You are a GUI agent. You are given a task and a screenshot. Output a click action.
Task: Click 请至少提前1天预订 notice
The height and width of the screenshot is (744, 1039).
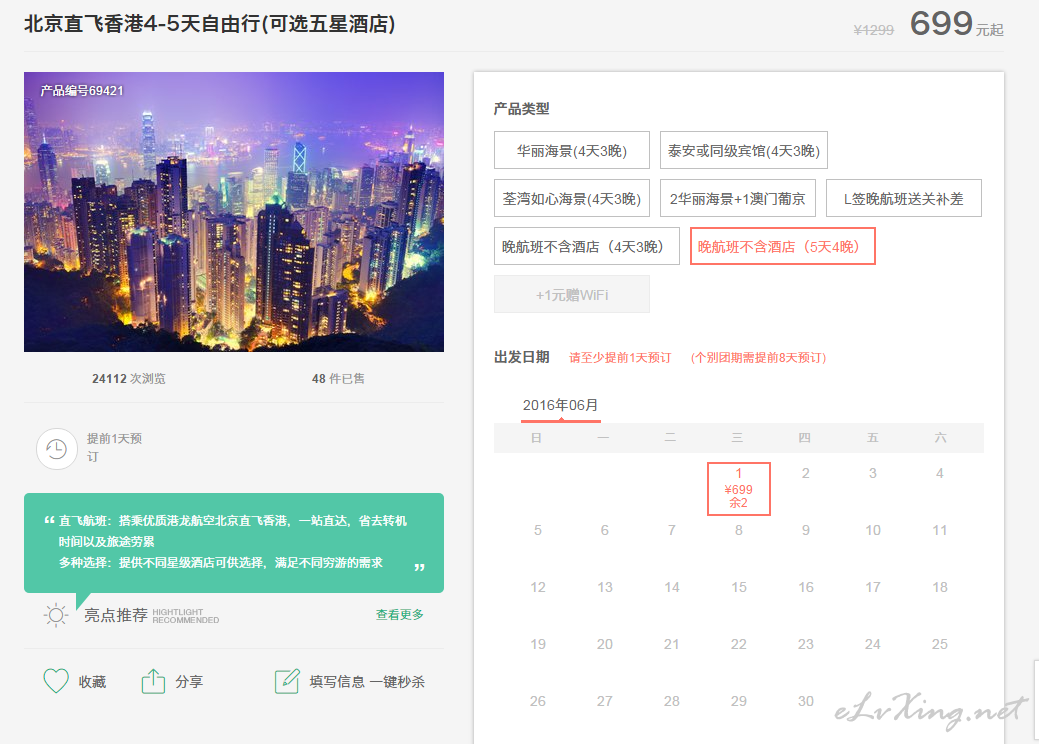click(x=620, y=358)
